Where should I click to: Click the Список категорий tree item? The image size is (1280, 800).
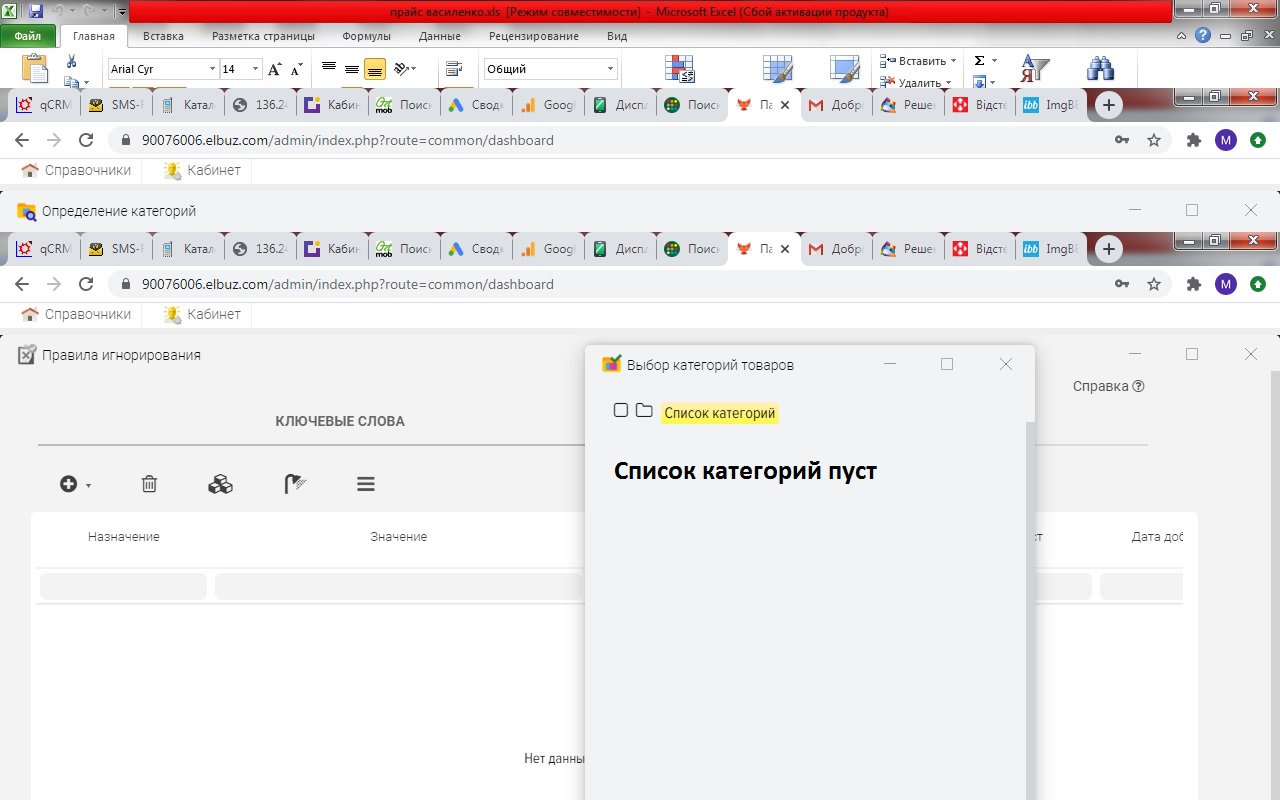click(x=719, y=413)
